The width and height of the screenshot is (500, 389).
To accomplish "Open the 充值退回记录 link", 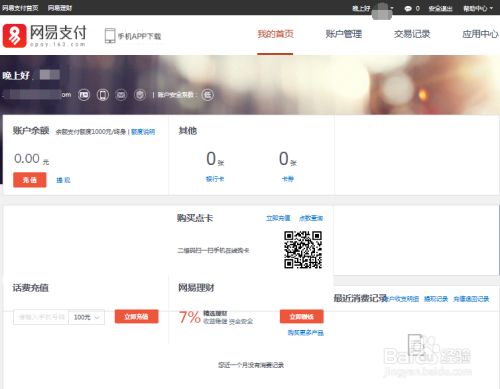I will tap(471, 299).
